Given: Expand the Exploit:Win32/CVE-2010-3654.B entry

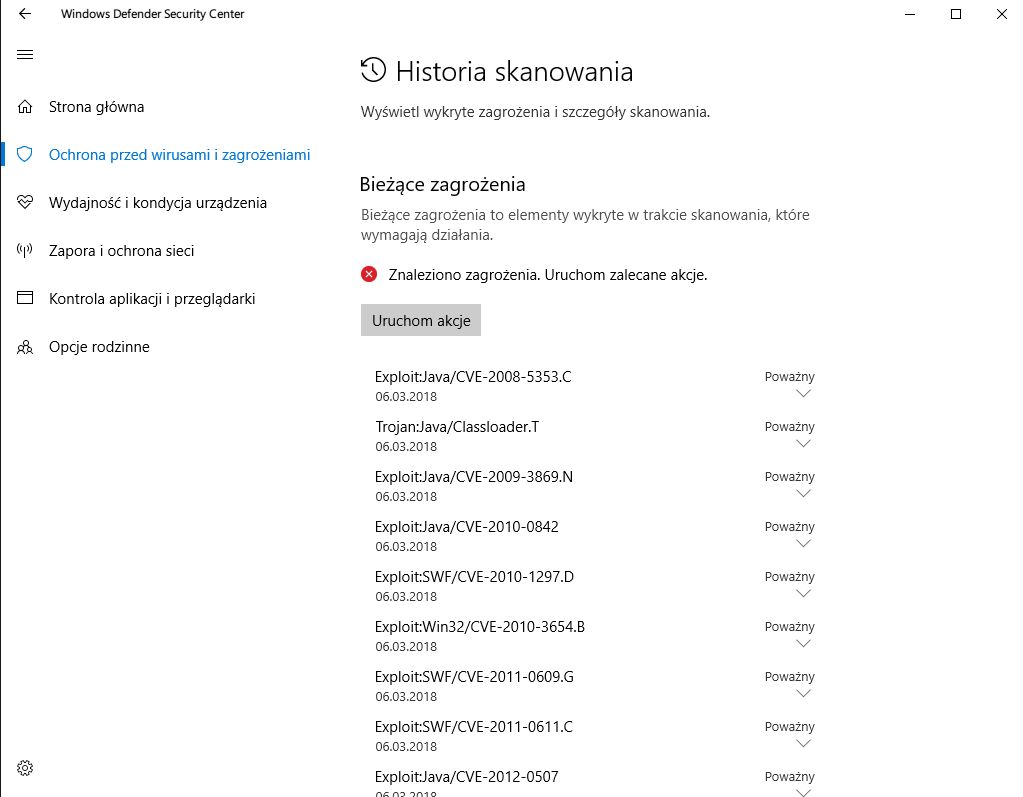Looking at the screenshot, I should coord(801,643).
